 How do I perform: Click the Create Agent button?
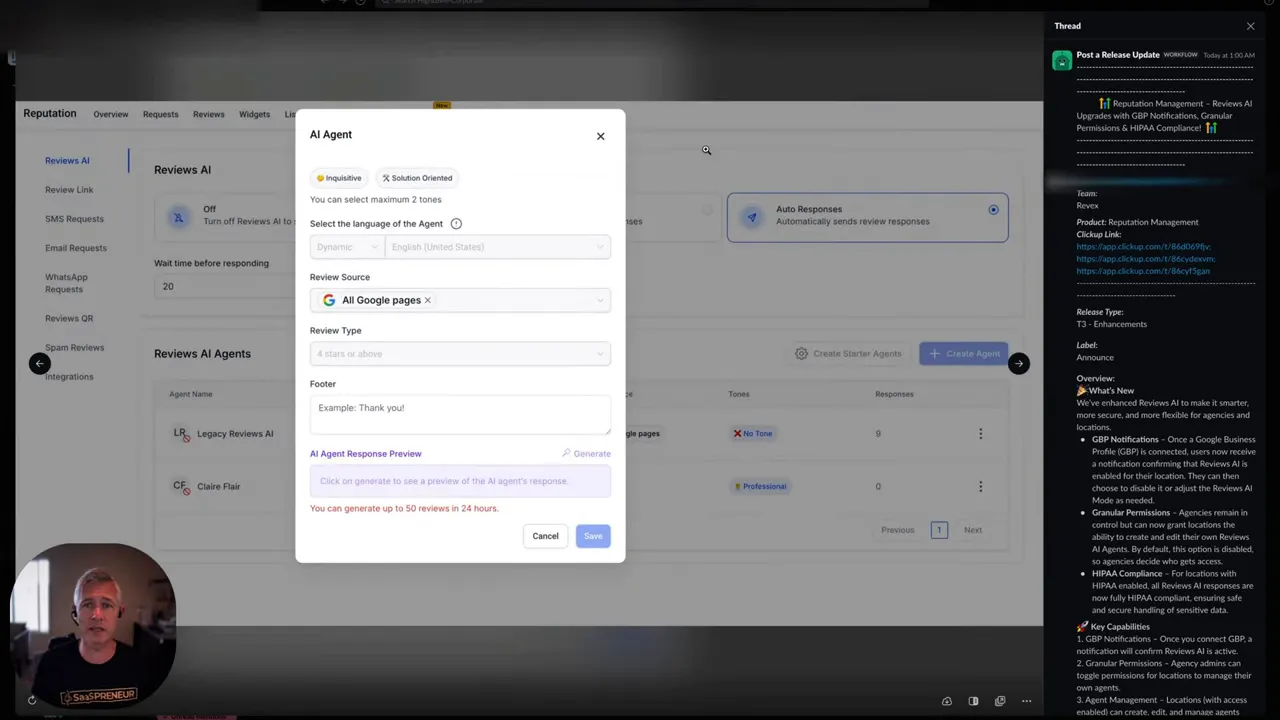click(964, 354)
